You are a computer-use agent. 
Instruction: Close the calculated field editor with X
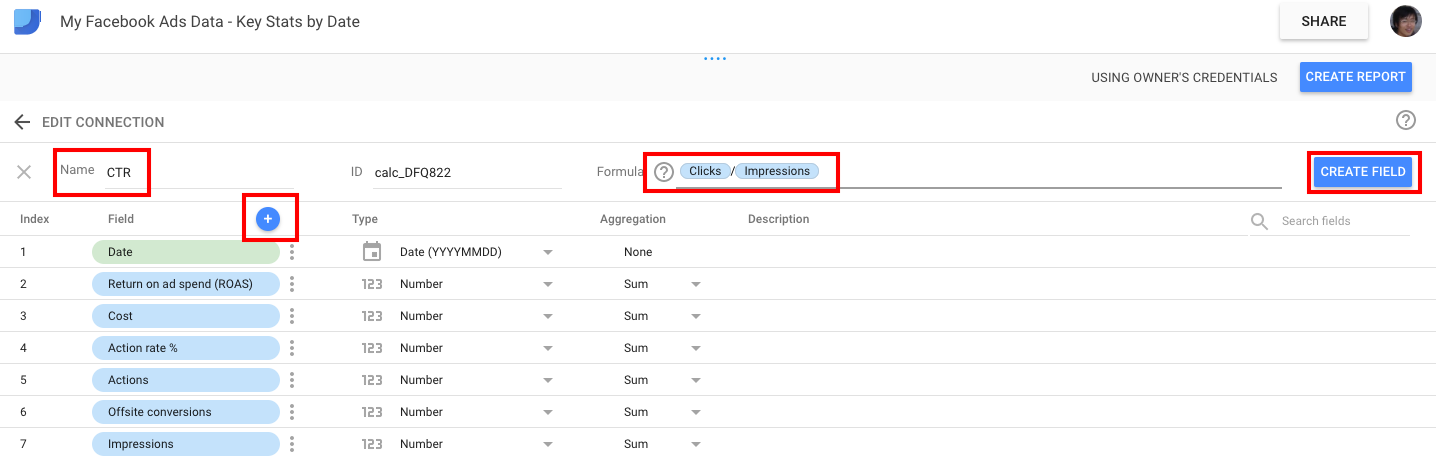[x=24, y=172]
